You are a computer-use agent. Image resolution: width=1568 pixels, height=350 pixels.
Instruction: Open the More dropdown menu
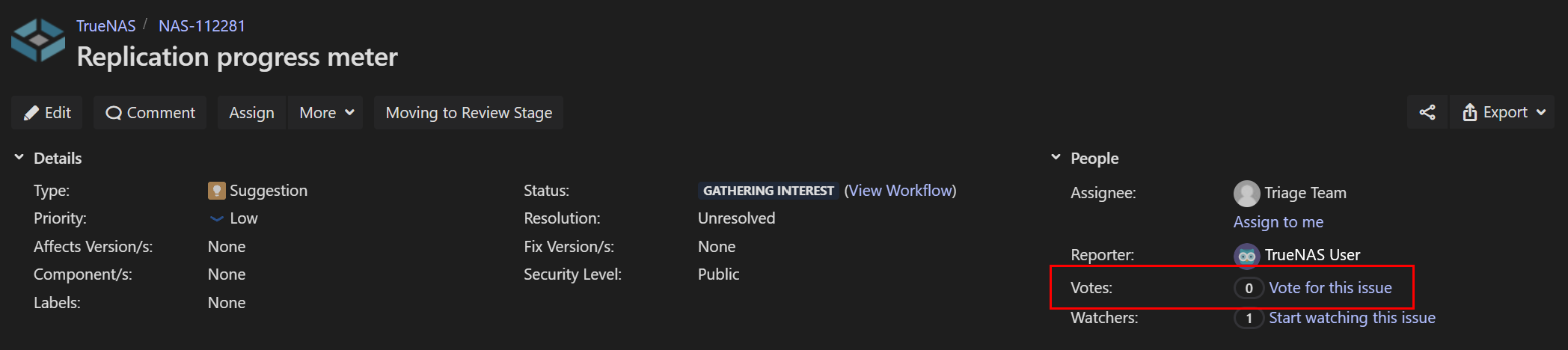tap(326, 112)
